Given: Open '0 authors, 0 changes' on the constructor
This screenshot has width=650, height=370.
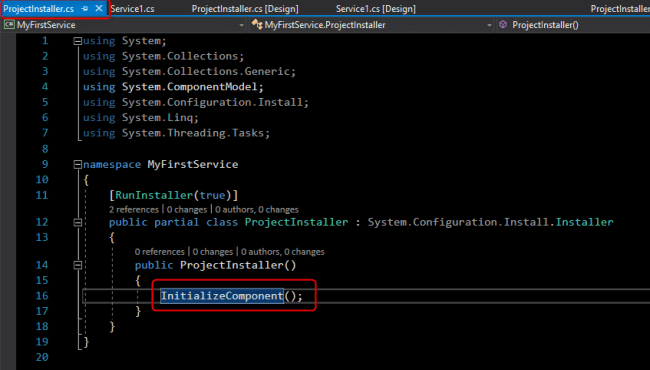Looking at the screenshot, I should point(283,252).
